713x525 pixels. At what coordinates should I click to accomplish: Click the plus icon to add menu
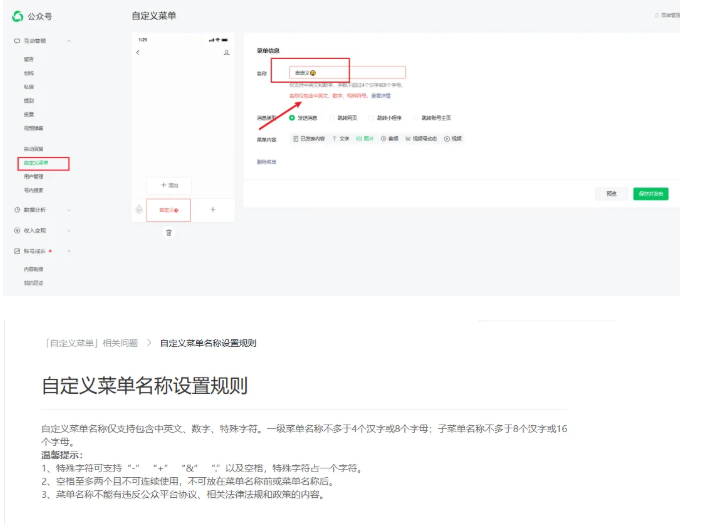point(212,210)
